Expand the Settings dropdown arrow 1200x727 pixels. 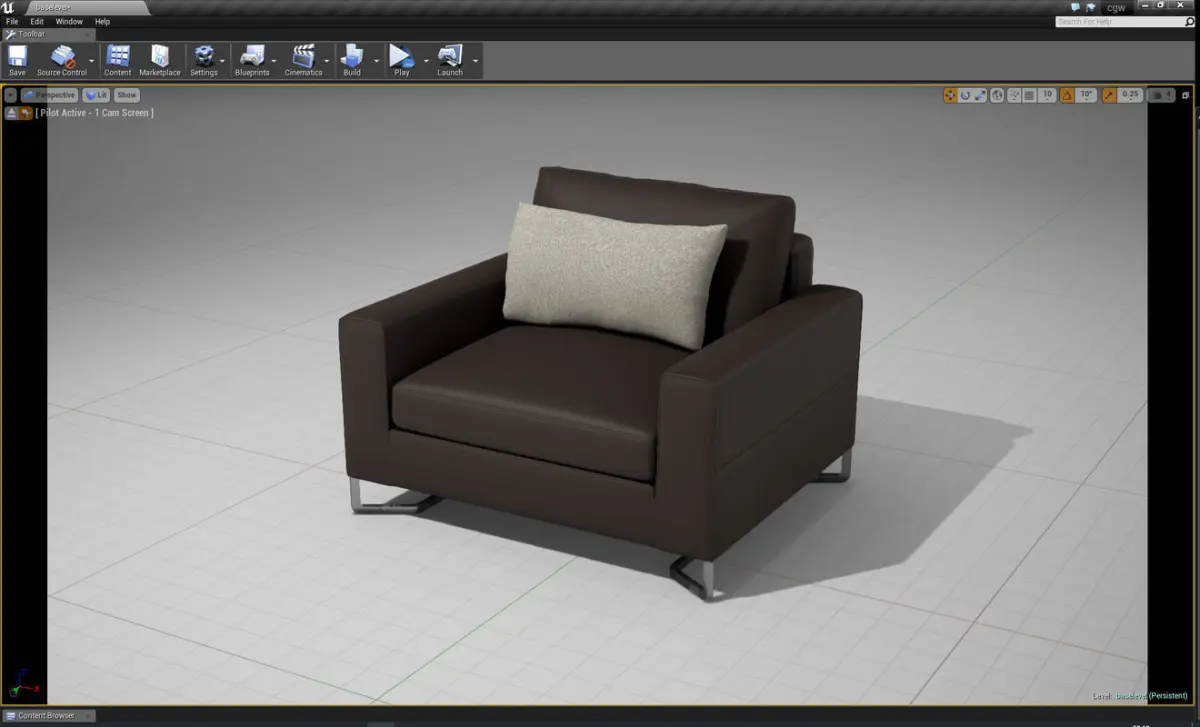point(224,60)
